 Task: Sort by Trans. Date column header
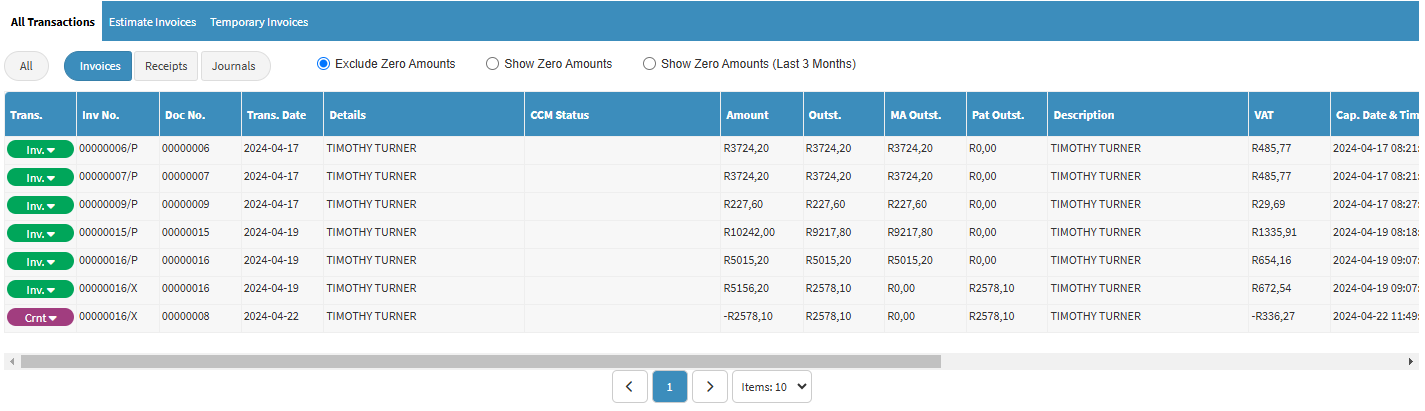point(276,115)
